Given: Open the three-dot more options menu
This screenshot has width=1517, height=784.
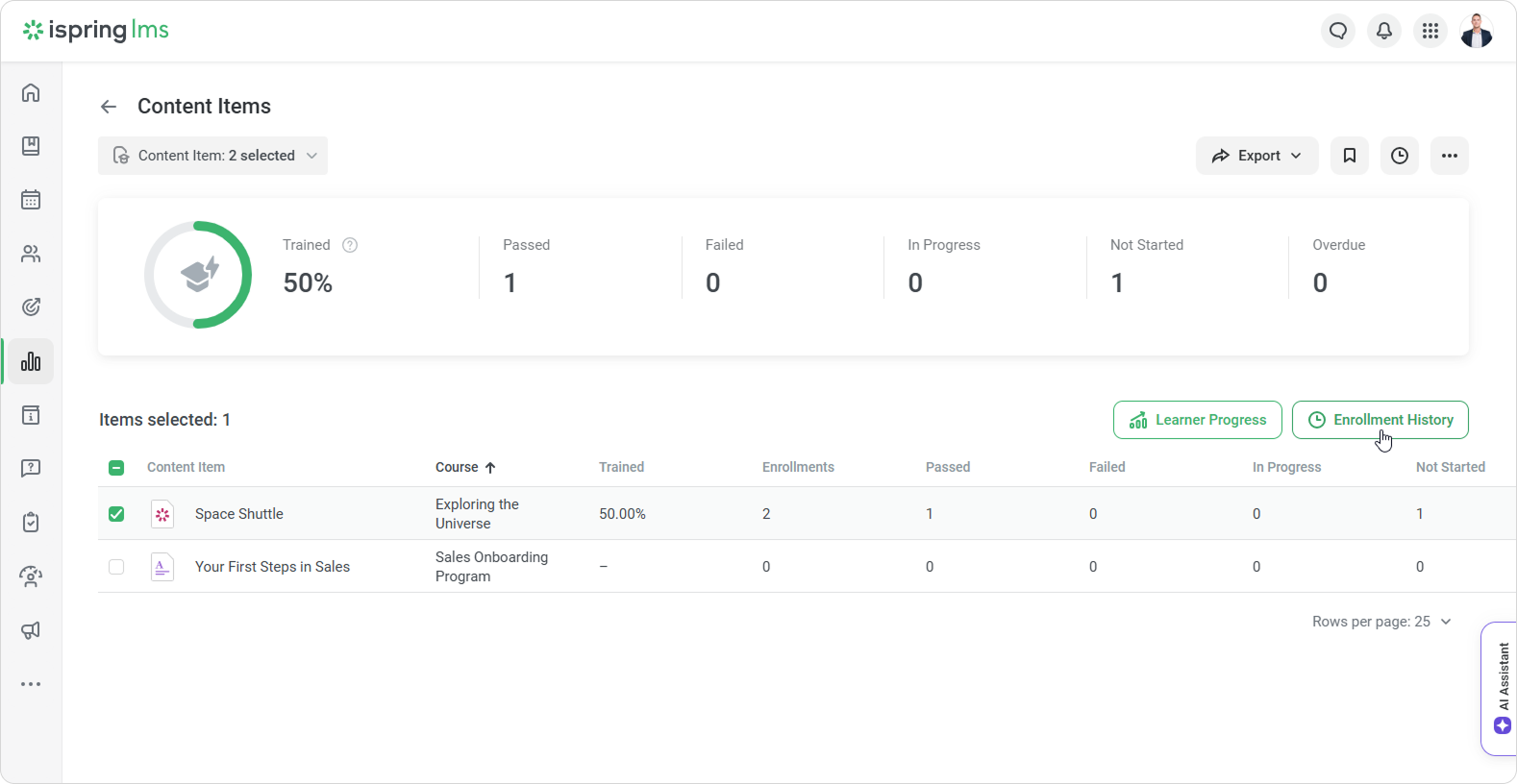Looking at the screenshot, I should 1450,156.
